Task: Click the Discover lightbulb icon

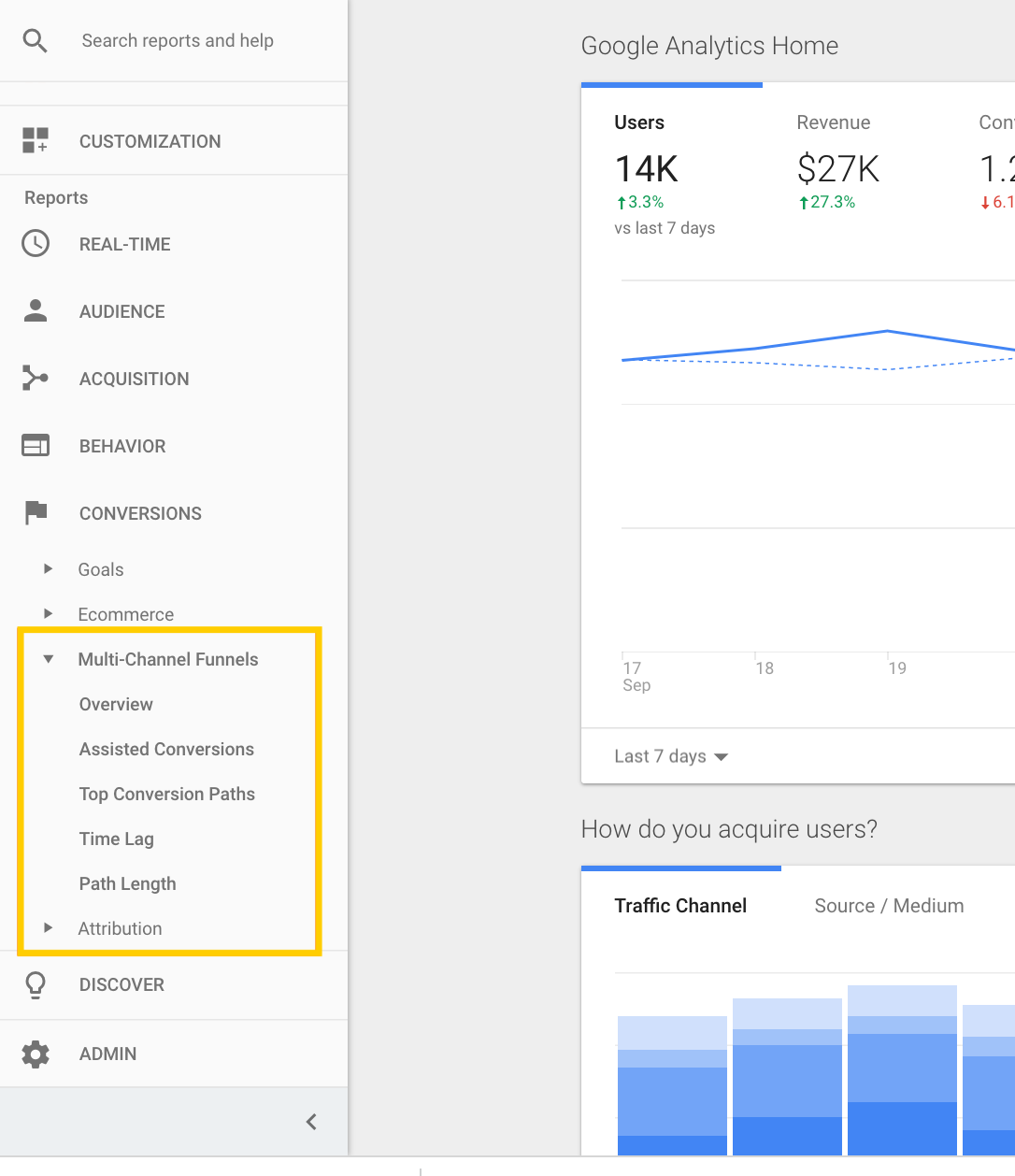Action: click(36, 984)
